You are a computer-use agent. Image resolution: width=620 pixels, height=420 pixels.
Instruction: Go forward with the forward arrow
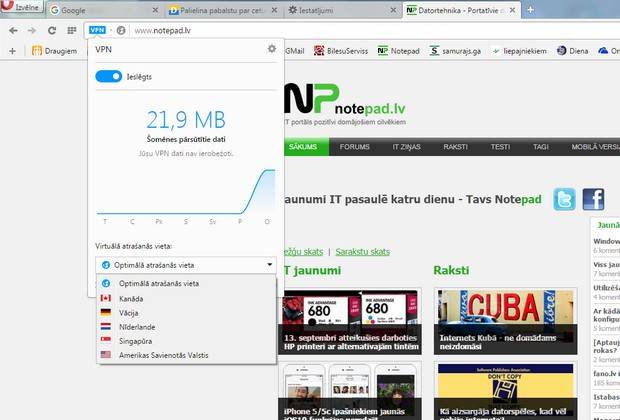click(x=32, y=30)
